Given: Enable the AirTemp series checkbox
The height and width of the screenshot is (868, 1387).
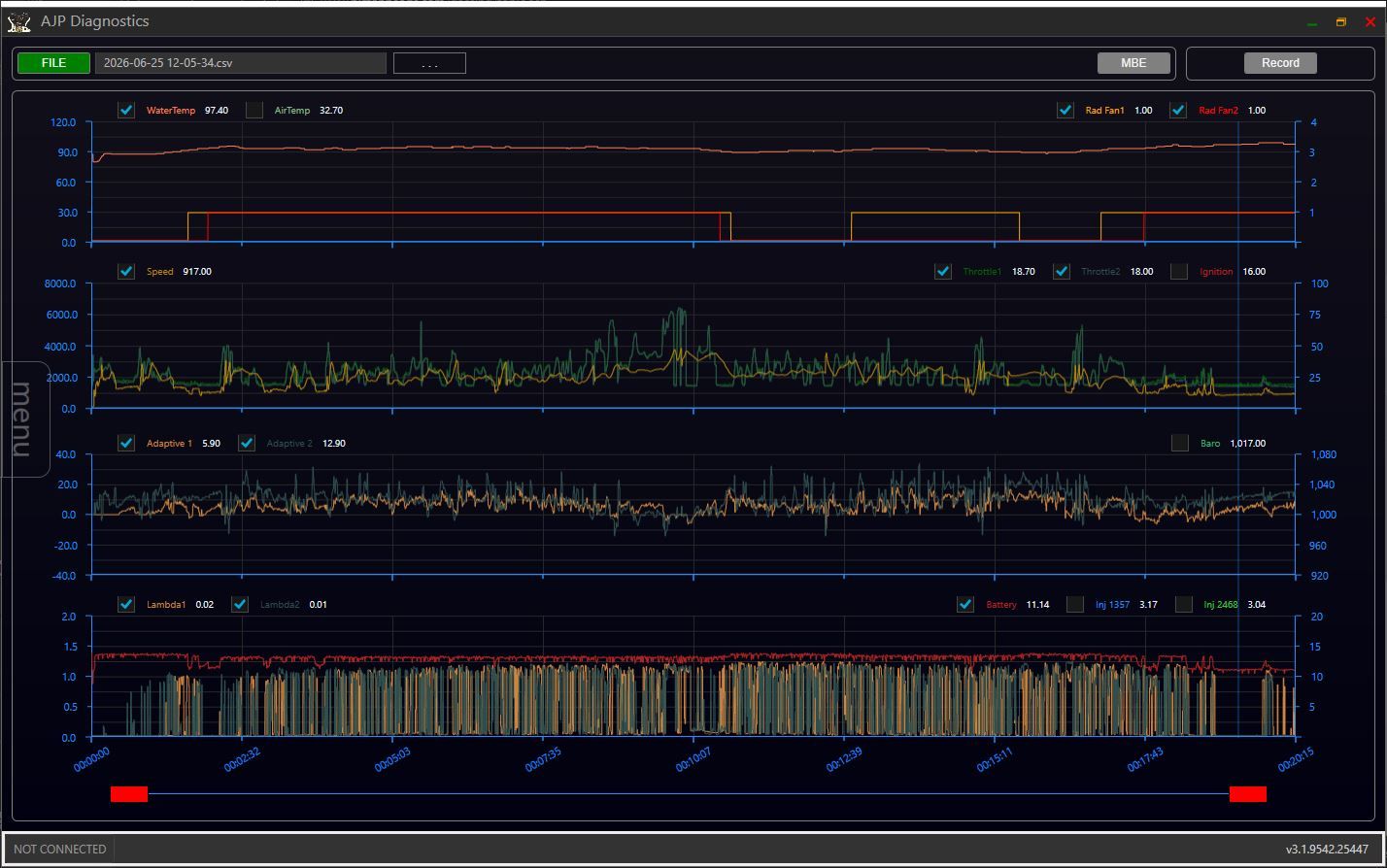Looking at the screenshot, I should 254,110.
